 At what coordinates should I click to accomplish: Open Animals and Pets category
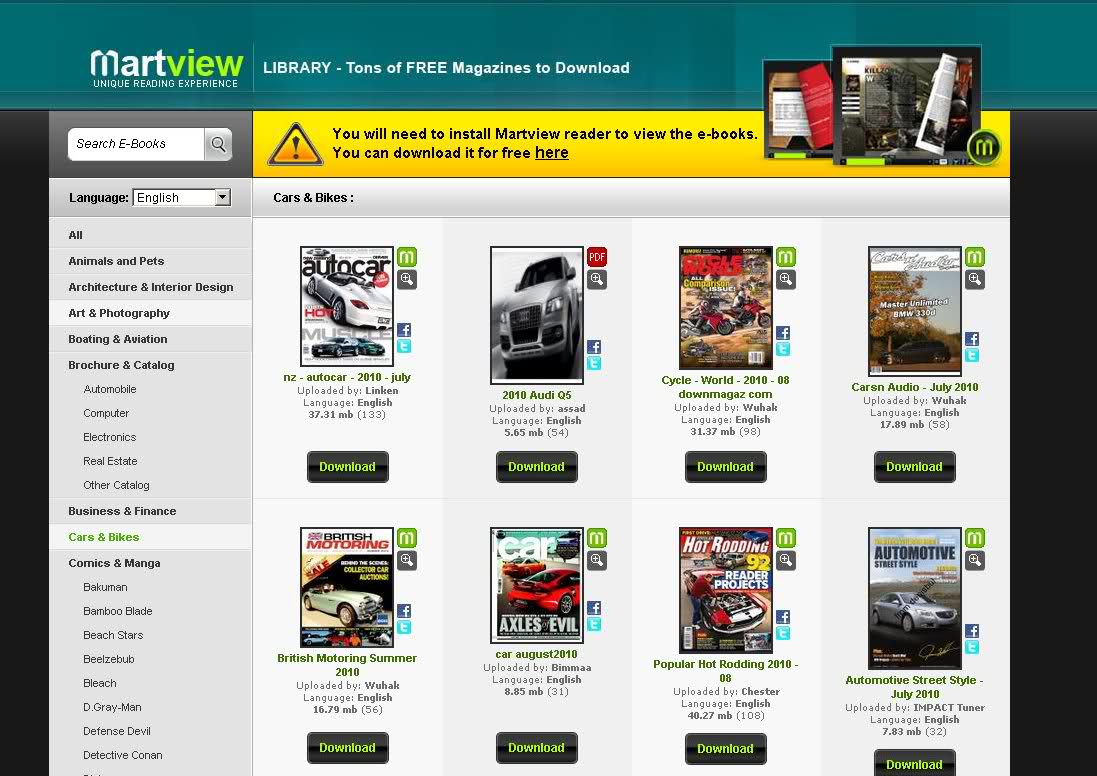pos(116,261)
